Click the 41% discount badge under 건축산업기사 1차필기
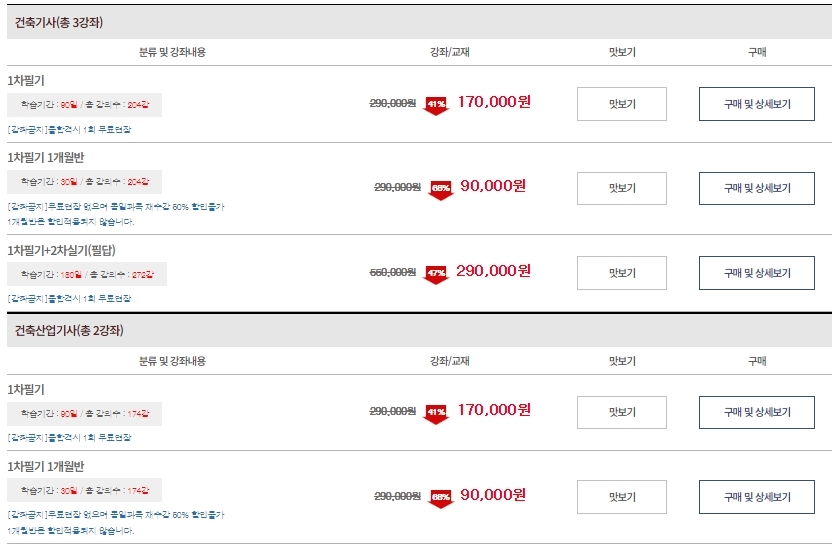Screen dimensions: 840x551 pos(436,414)
